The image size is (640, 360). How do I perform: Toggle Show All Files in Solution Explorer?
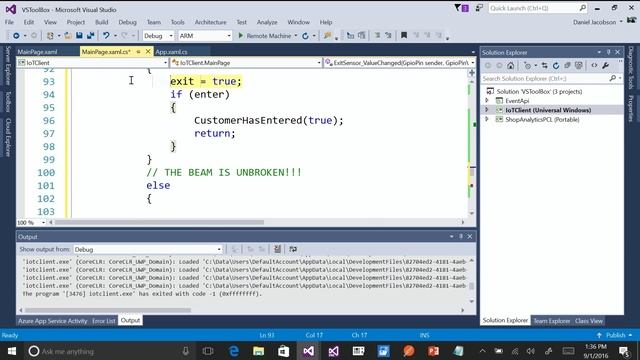pos(579,65)
